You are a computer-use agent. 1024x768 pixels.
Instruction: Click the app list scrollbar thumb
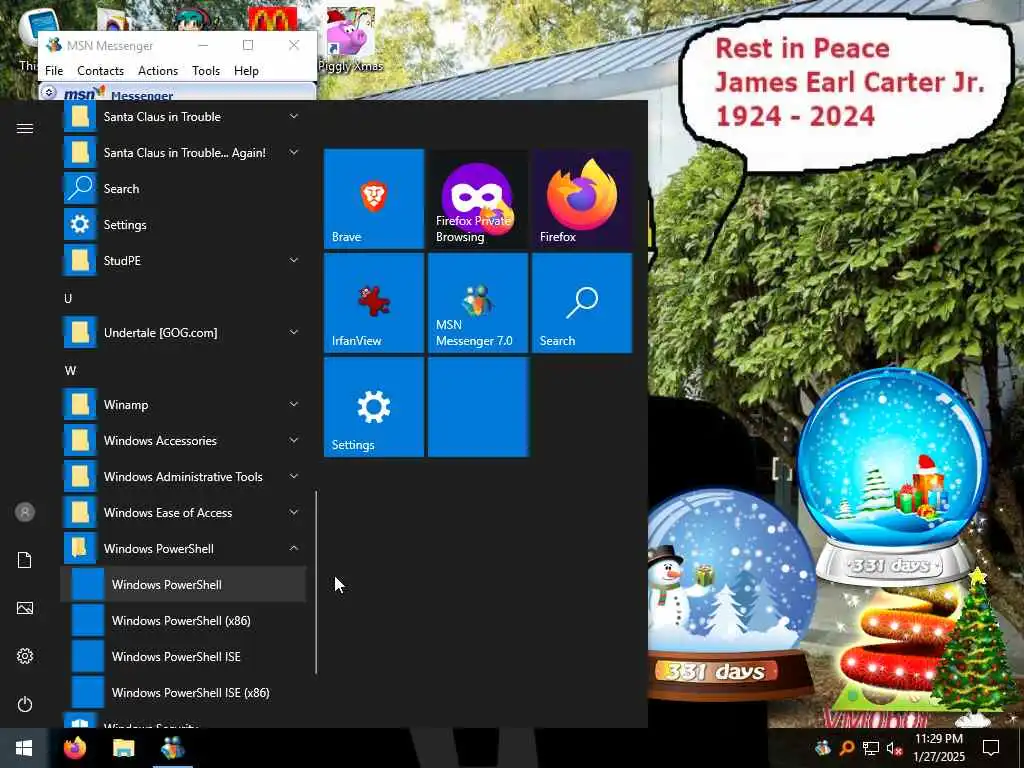point(316,583)
